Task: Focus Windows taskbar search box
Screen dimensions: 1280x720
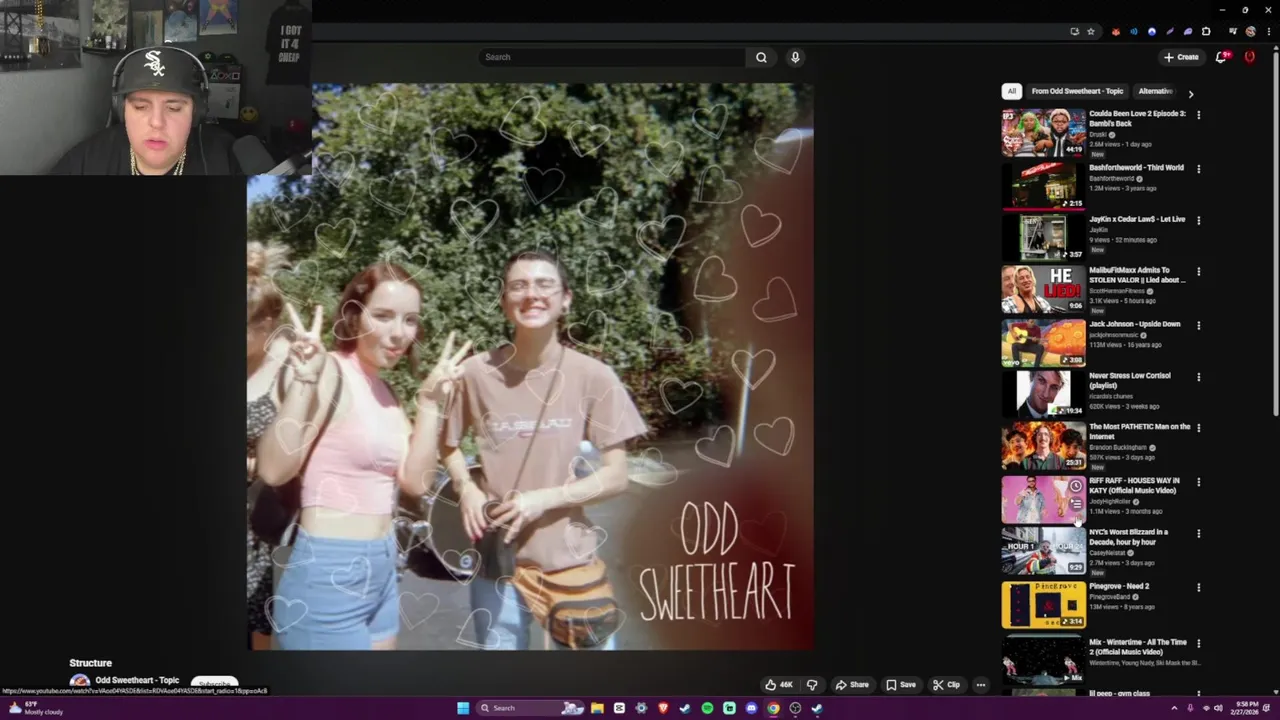Action: [x=530, y=708]
